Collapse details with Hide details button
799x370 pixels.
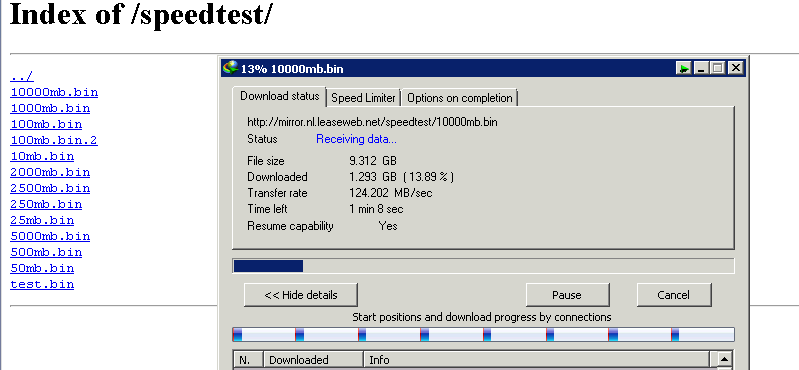click(x=301, y=295)
